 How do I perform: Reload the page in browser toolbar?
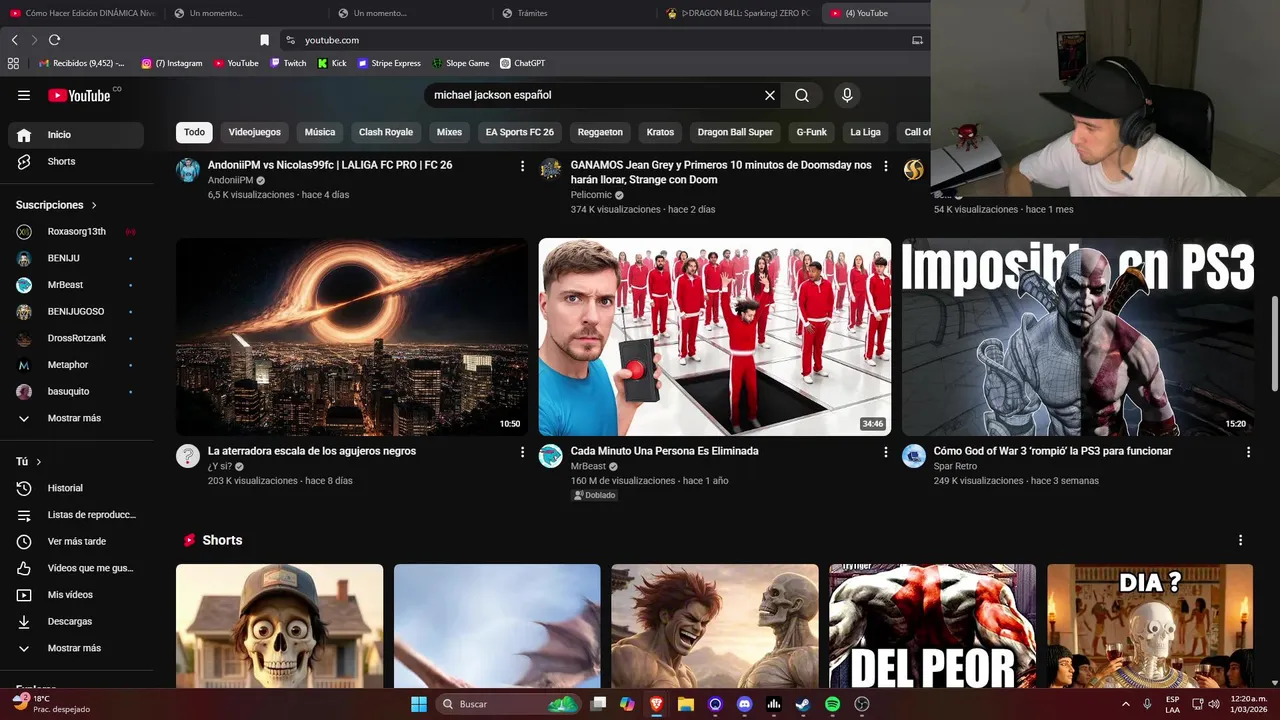54,40
